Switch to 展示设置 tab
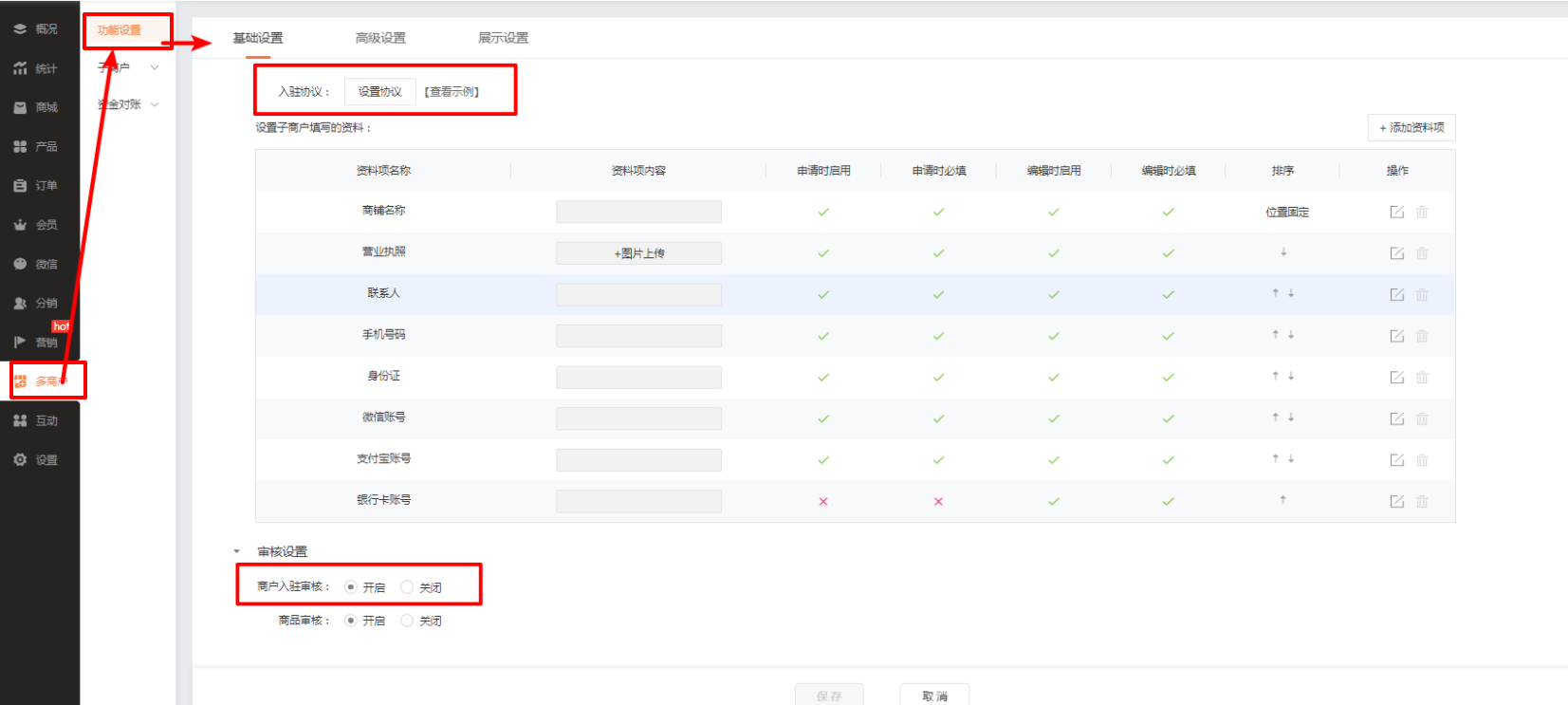 [503, 38]
